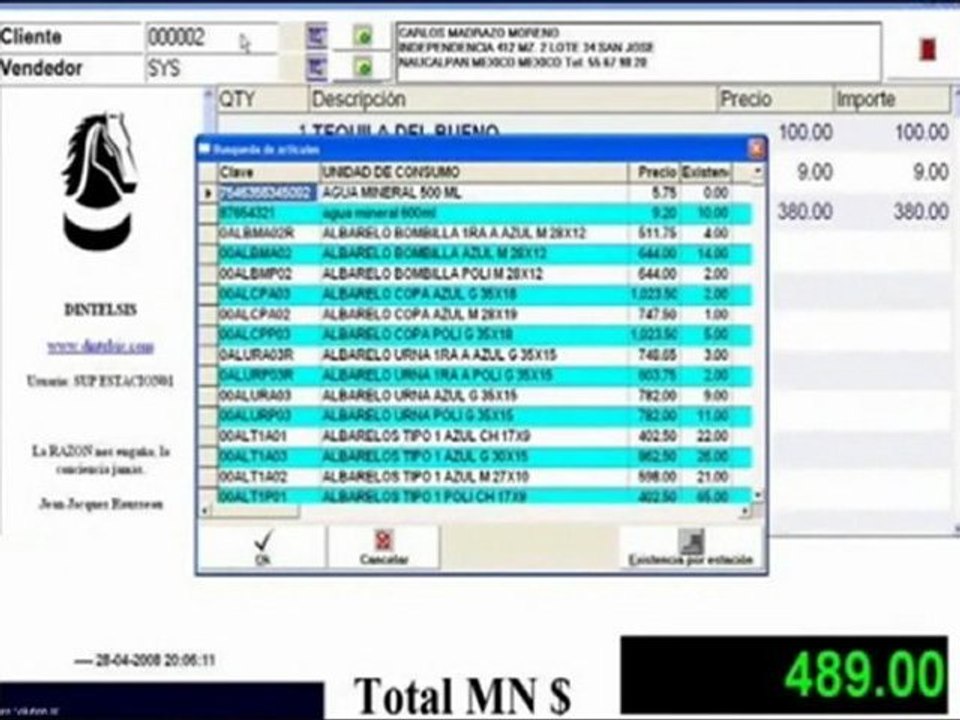
Task: Click the scroll-up arrow of the article list
Action: 757,172
